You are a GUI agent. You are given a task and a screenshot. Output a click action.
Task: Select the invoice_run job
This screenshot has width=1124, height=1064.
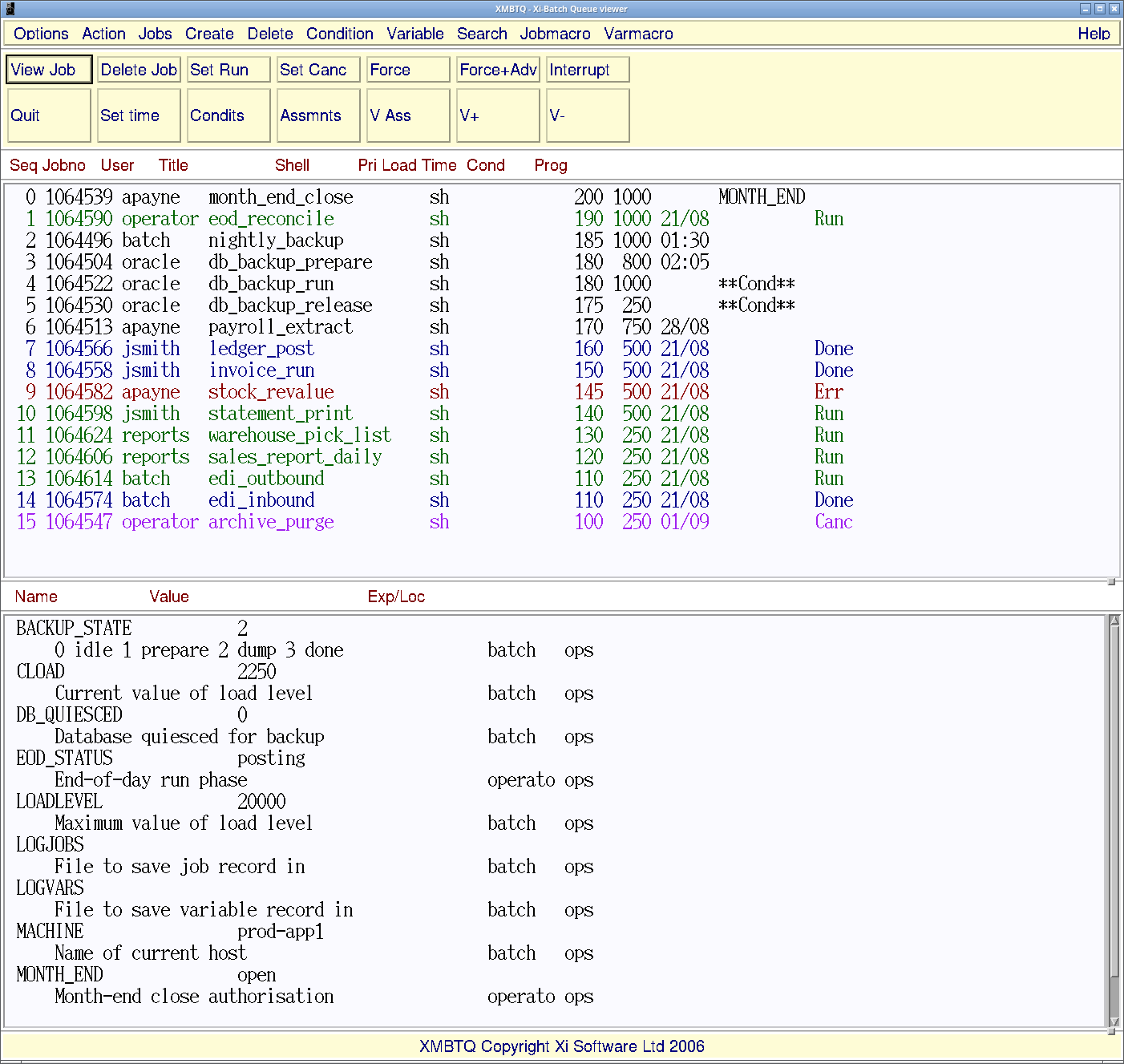[x=561, y=370]
